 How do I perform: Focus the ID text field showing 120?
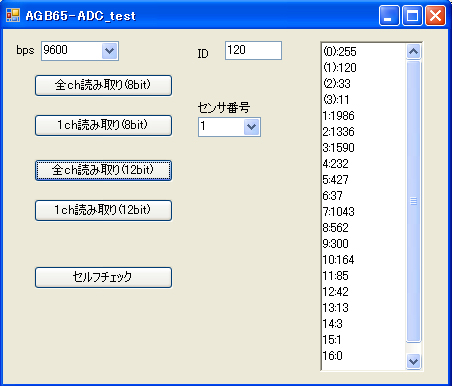tap(253, 51)
